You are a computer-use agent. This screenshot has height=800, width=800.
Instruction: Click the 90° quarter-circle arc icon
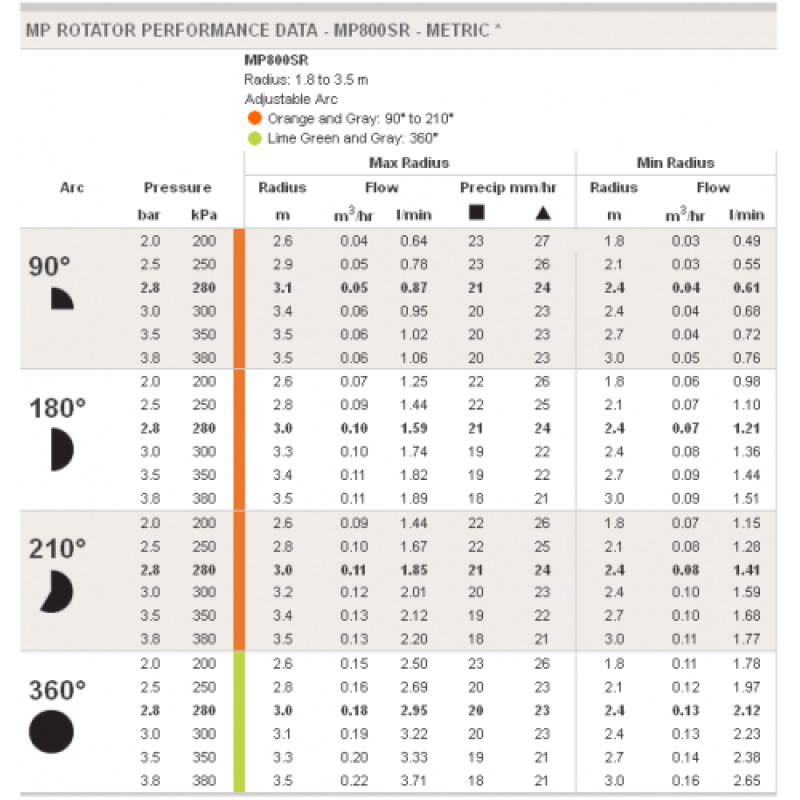click(62, 297)
